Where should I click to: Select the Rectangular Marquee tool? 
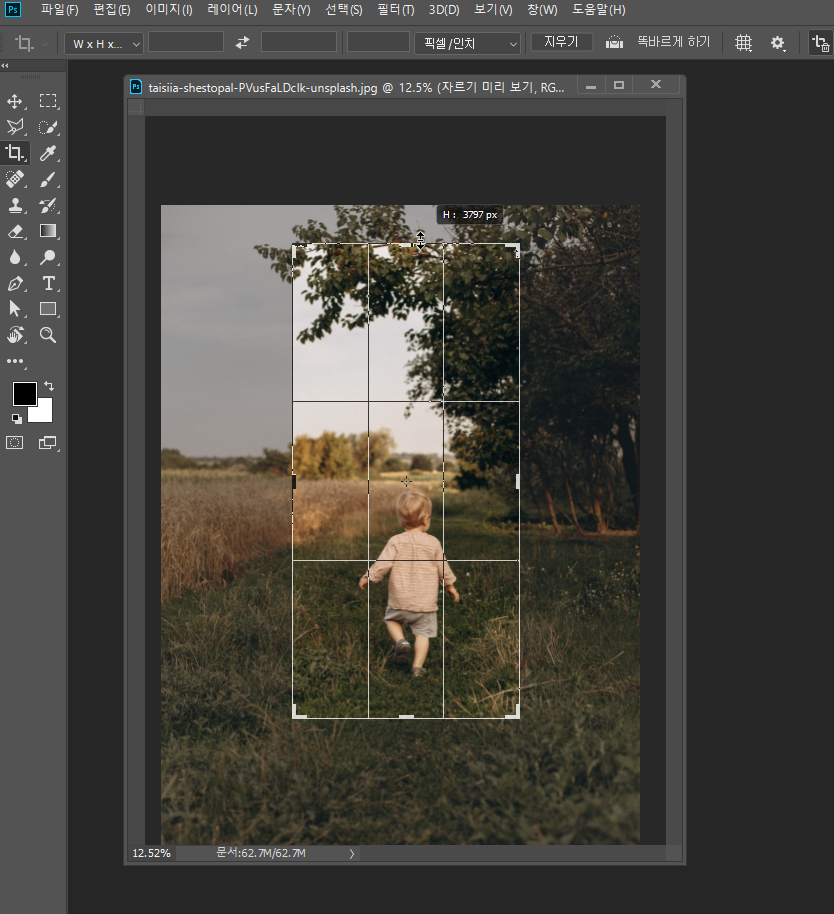pyautogui.click(x=48, y=101)
